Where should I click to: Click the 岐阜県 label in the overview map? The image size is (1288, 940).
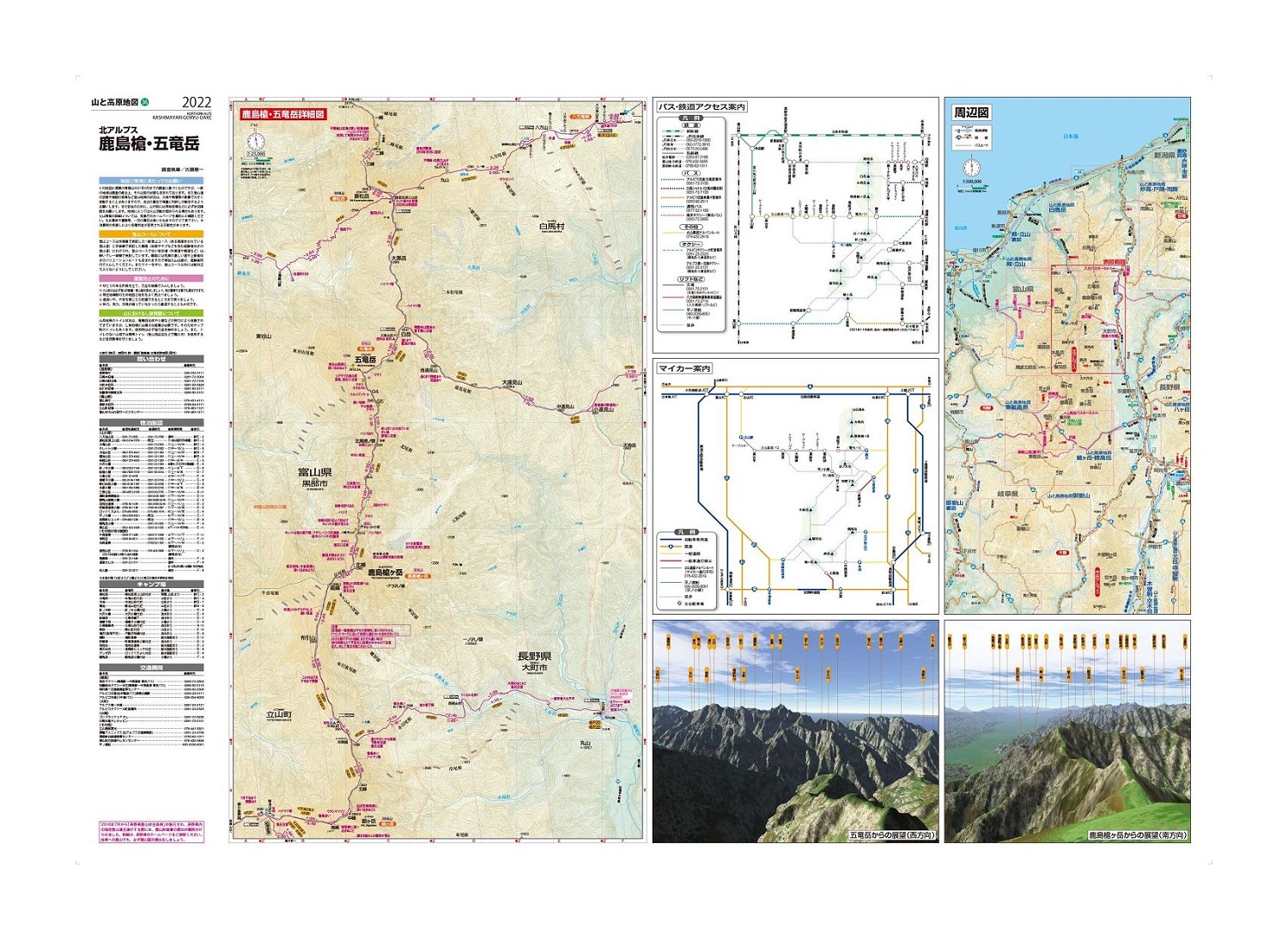[x=1008, y=494]
